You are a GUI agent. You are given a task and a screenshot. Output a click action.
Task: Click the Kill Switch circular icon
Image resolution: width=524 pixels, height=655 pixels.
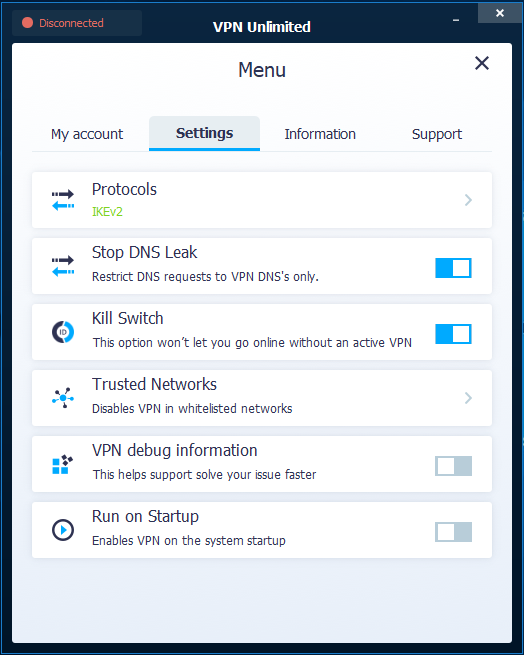coord(63,332)
